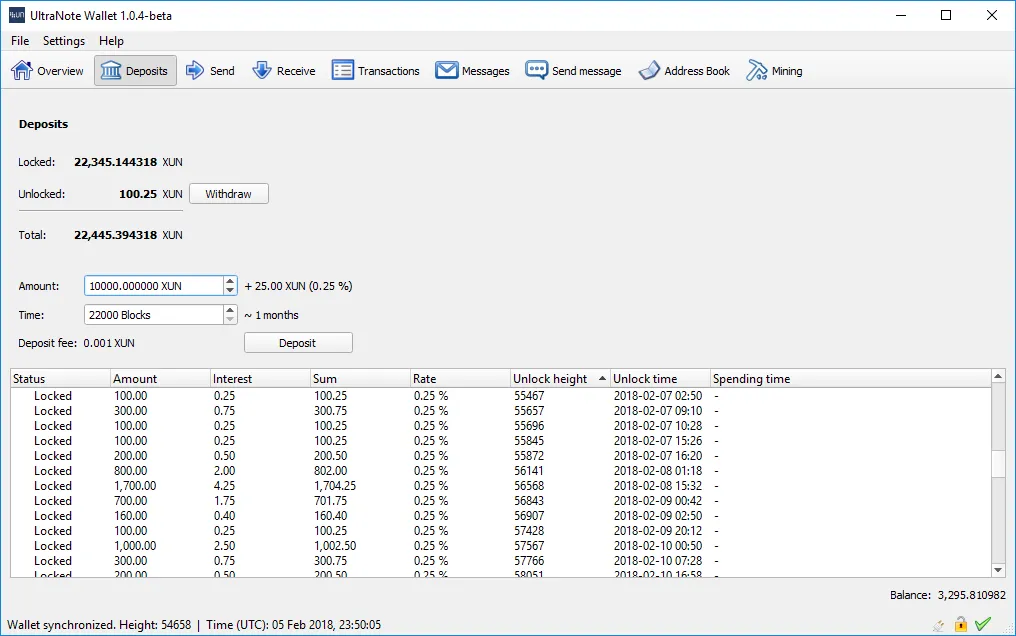Screen dimensions: 1016x636
Task: Decrease Amount with the down stepper arrow
Action: pyautogui.click(x=230, y=290)
